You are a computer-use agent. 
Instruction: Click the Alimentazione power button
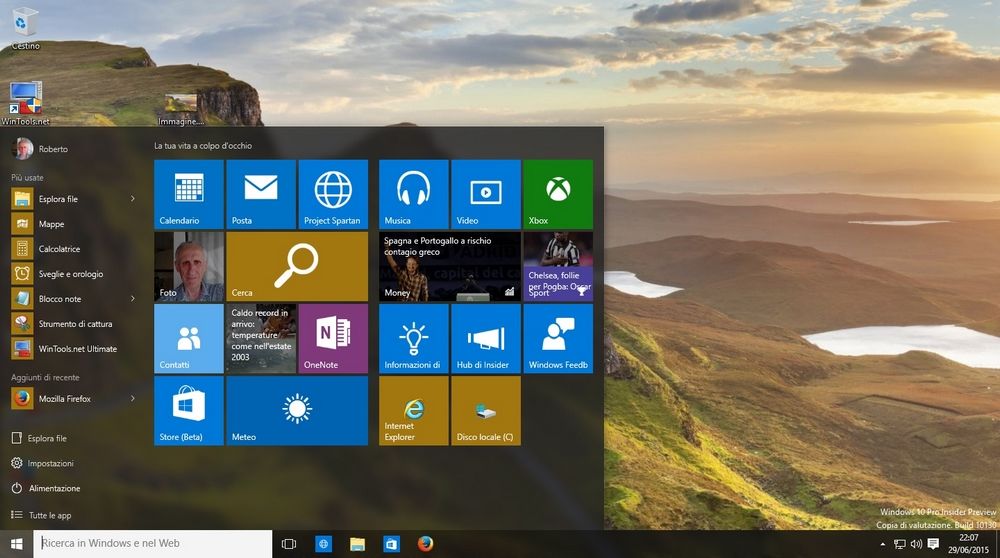point(54,489)
